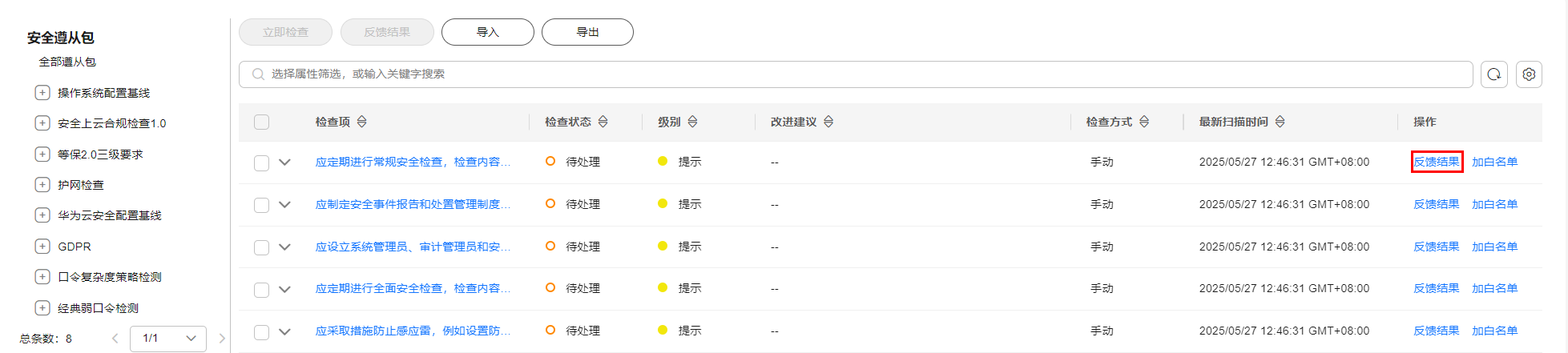Check the 应设立系统管理员 row checkbox
This screenshot has width=1568, height=353.
(261, 247)
